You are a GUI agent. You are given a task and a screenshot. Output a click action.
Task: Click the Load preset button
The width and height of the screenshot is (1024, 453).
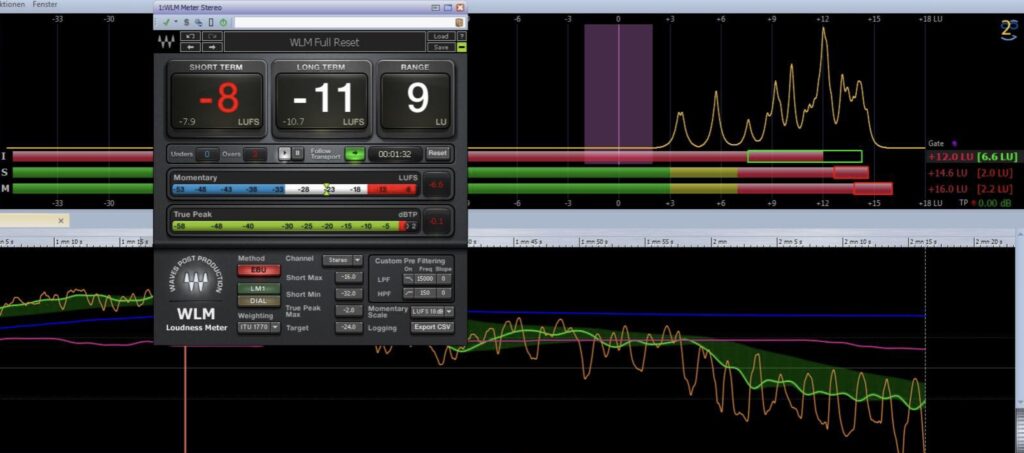point(440,37)
